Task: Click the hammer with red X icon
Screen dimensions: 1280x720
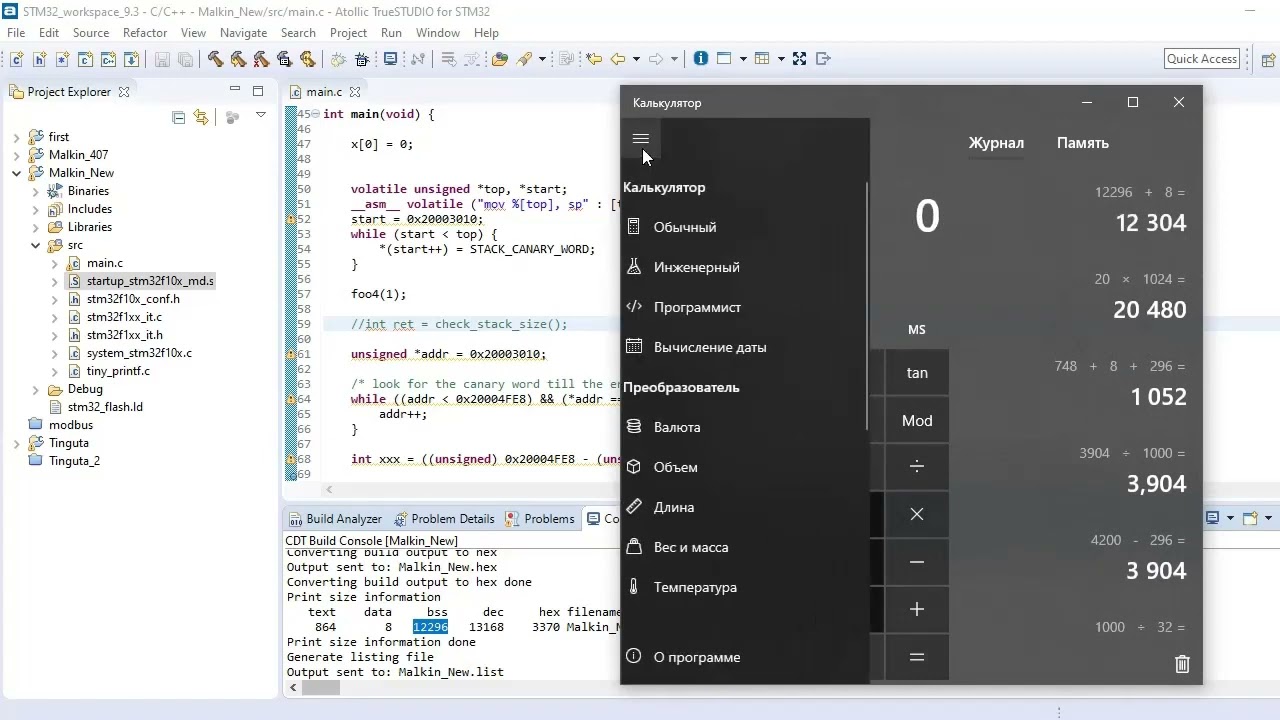Action: pos(260,59)
